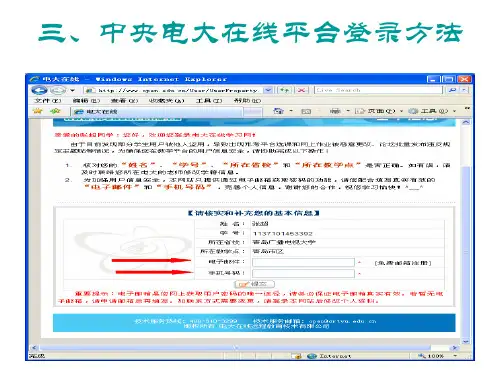The image size is (500, 375).
Task: Open the 工具 command bar dropdown
Action: pyautogui.click(x=432, y=111)
